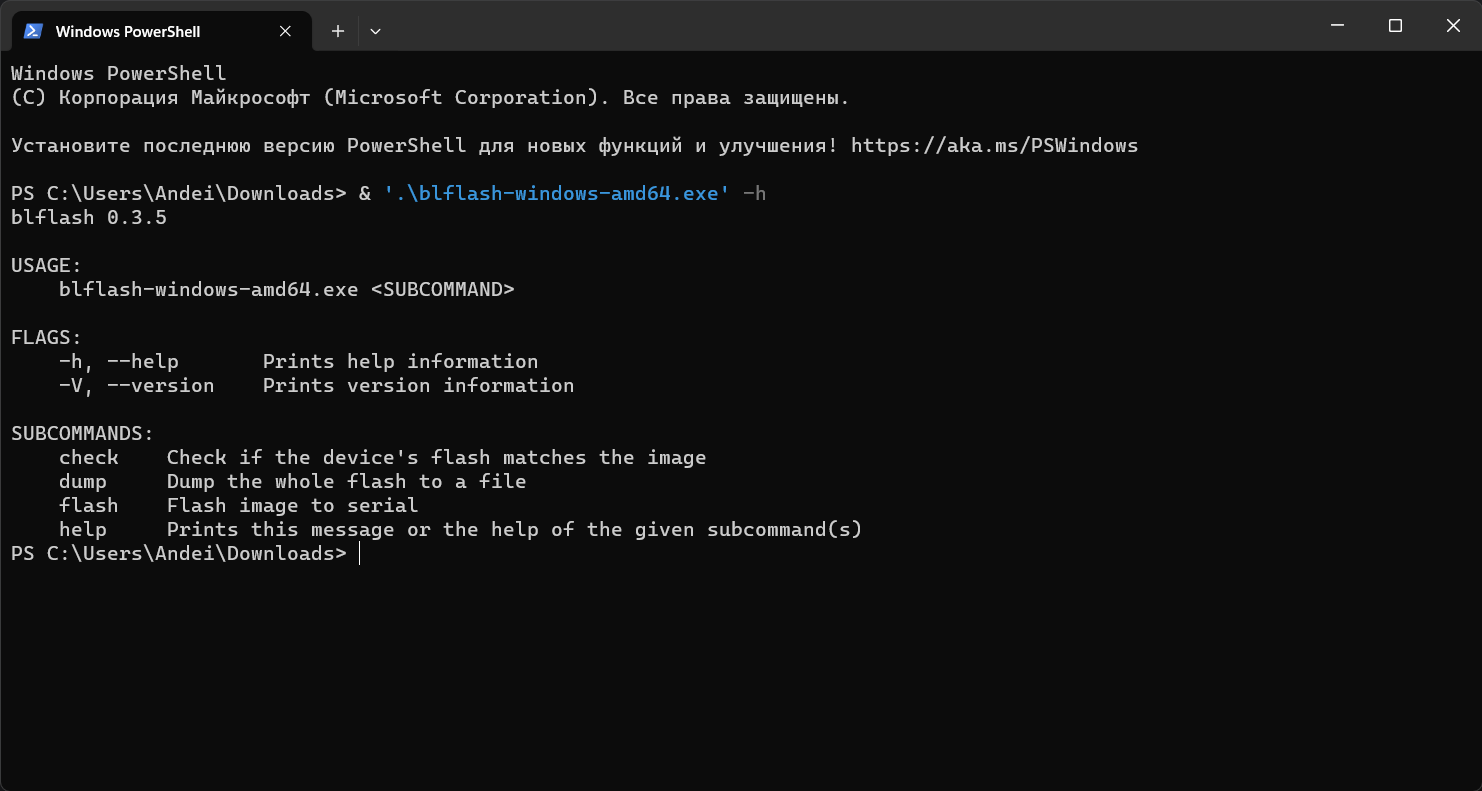Click the blflash-windows-amd64.exe command text
Image resolution: width=1482 pixels, height=791 pixels.
551,194
